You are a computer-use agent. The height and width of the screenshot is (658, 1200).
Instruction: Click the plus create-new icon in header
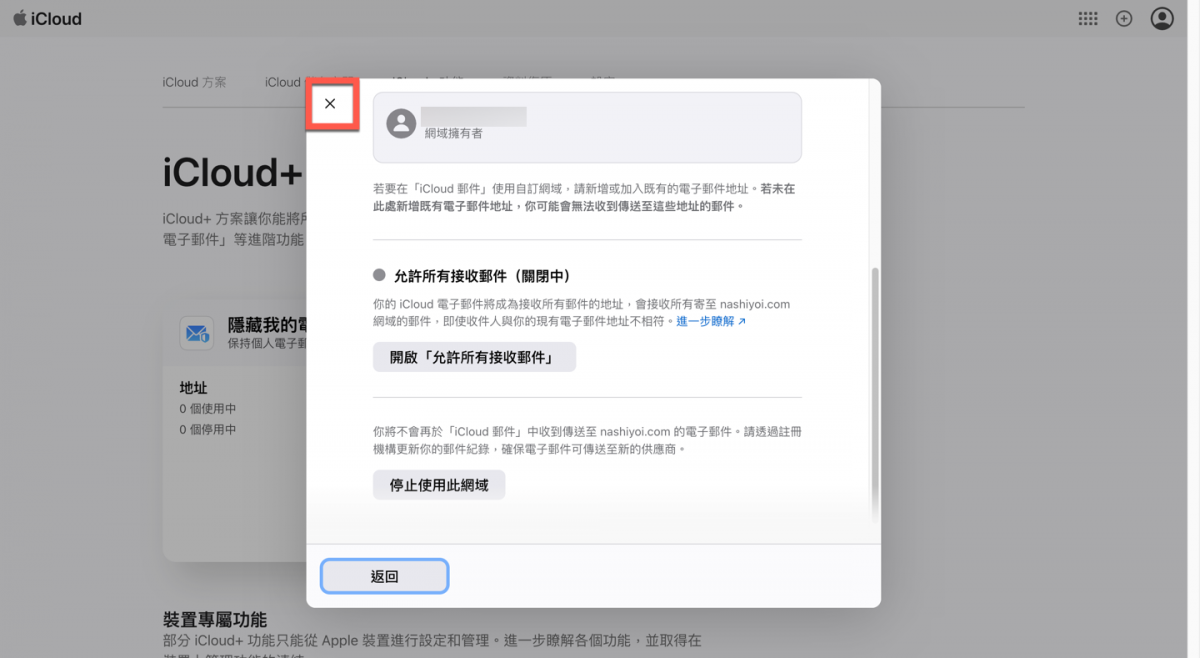1124,19
